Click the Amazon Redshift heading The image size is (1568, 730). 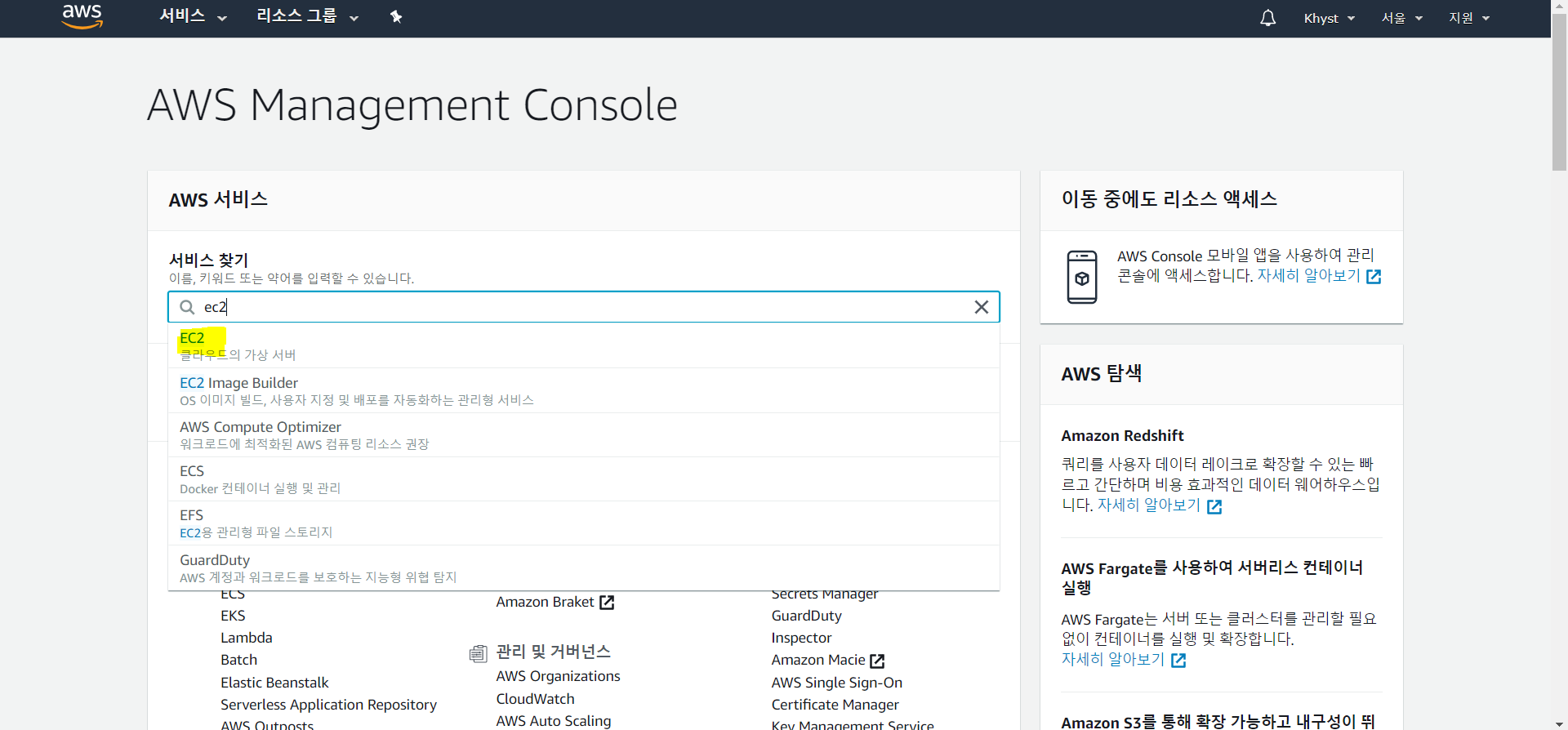pos(1122,436)
